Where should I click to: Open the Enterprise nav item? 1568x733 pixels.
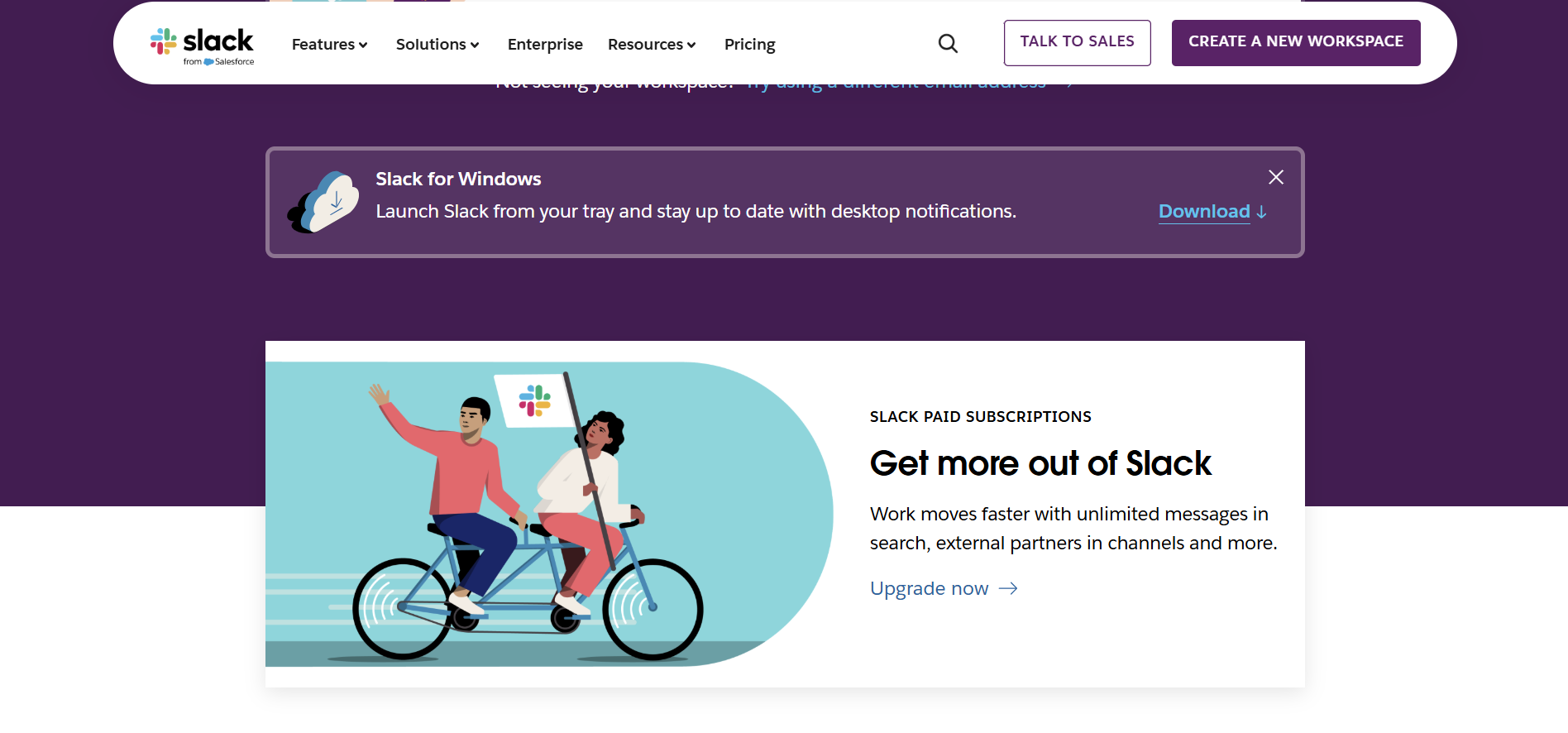coord(545,45)
